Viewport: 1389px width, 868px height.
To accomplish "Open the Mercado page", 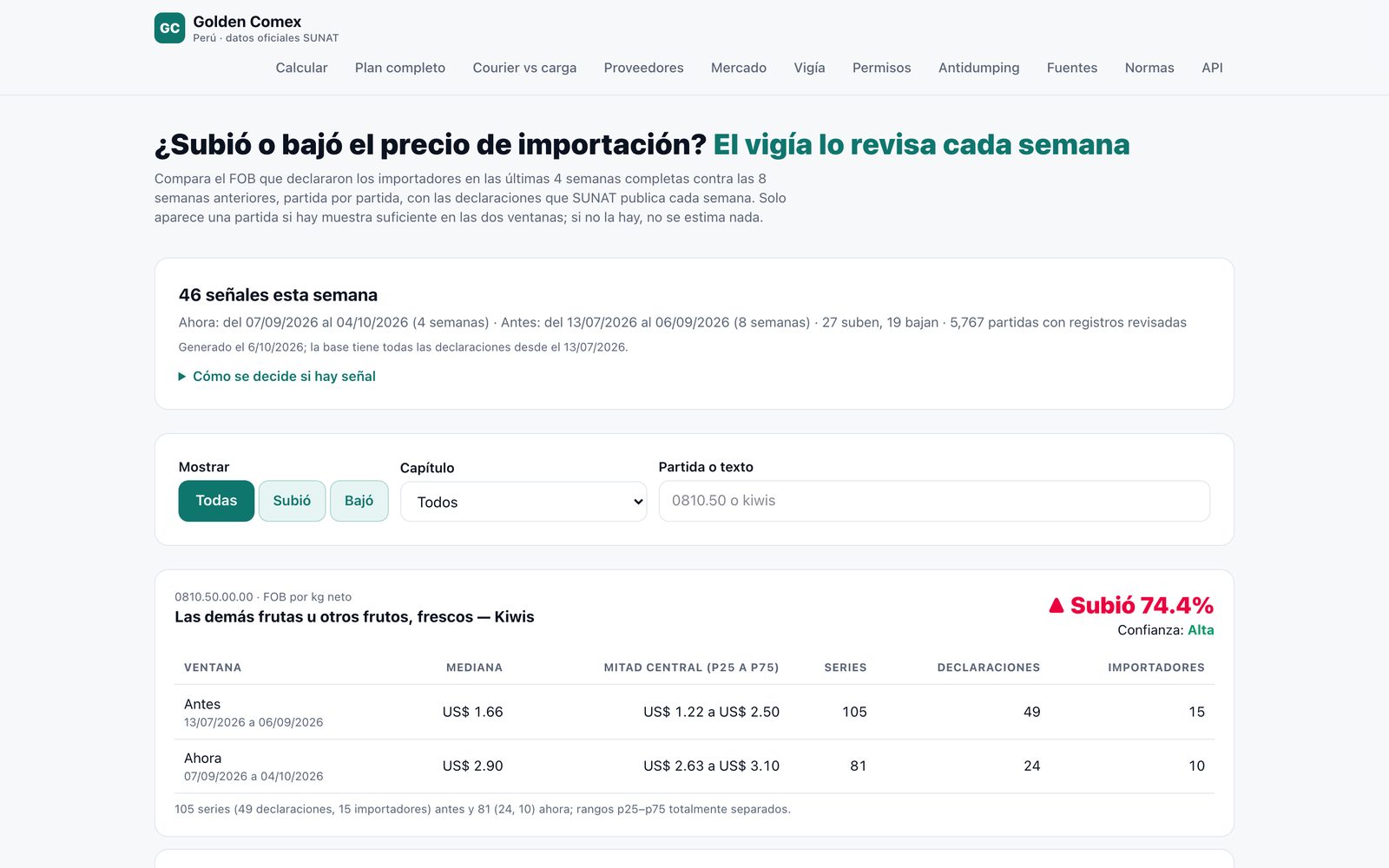I will 739,68.
